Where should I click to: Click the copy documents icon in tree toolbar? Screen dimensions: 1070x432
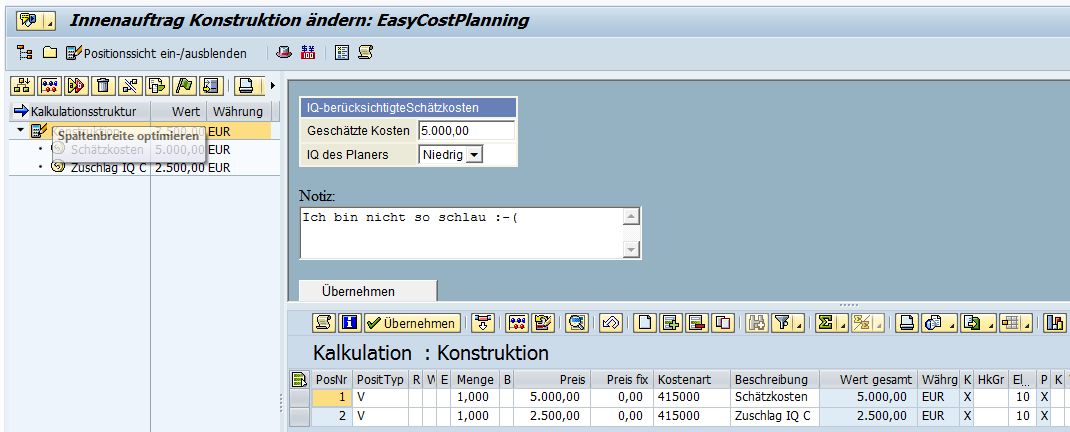156,85
